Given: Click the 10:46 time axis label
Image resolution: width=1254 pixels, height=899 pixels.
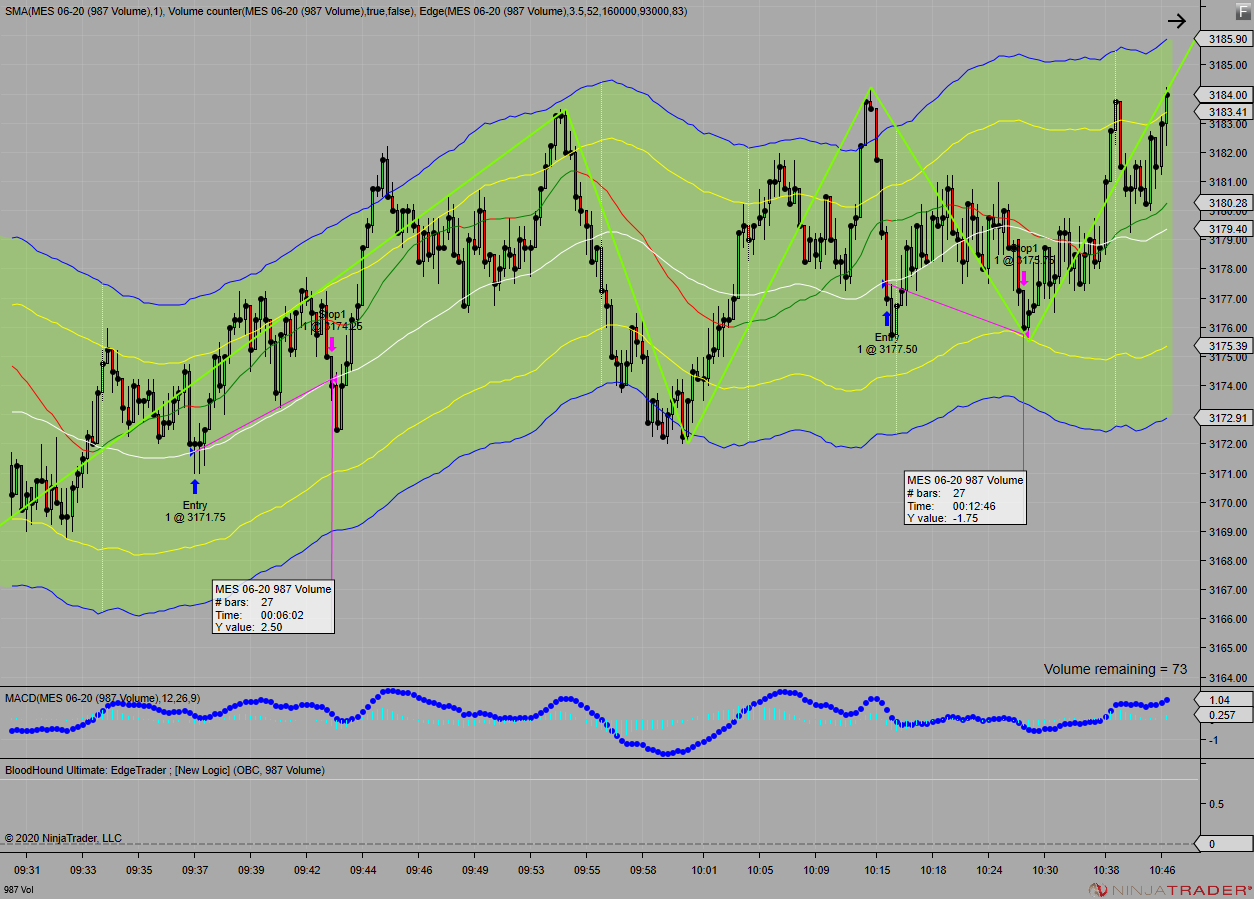Looking at the screenshot, I should click(1161, 871).
